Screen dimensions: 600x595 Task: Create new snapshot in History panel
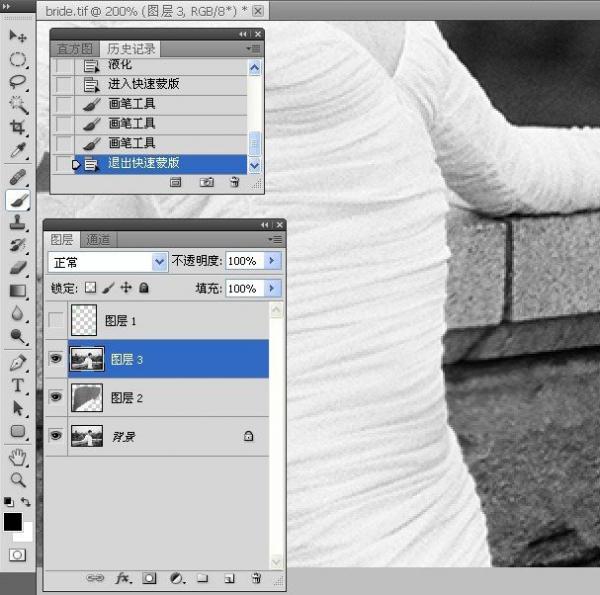[x=207, y=182]
